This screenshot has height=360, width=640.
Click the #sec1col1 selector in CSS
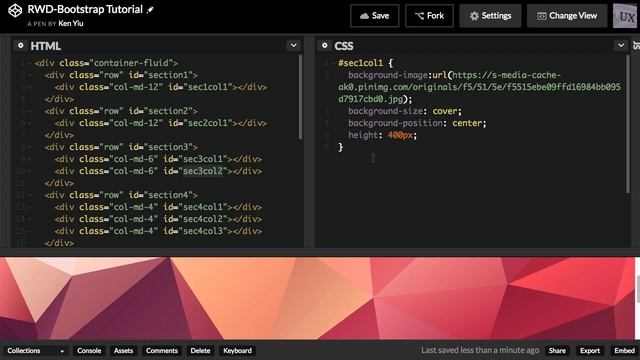click(360, 63)
